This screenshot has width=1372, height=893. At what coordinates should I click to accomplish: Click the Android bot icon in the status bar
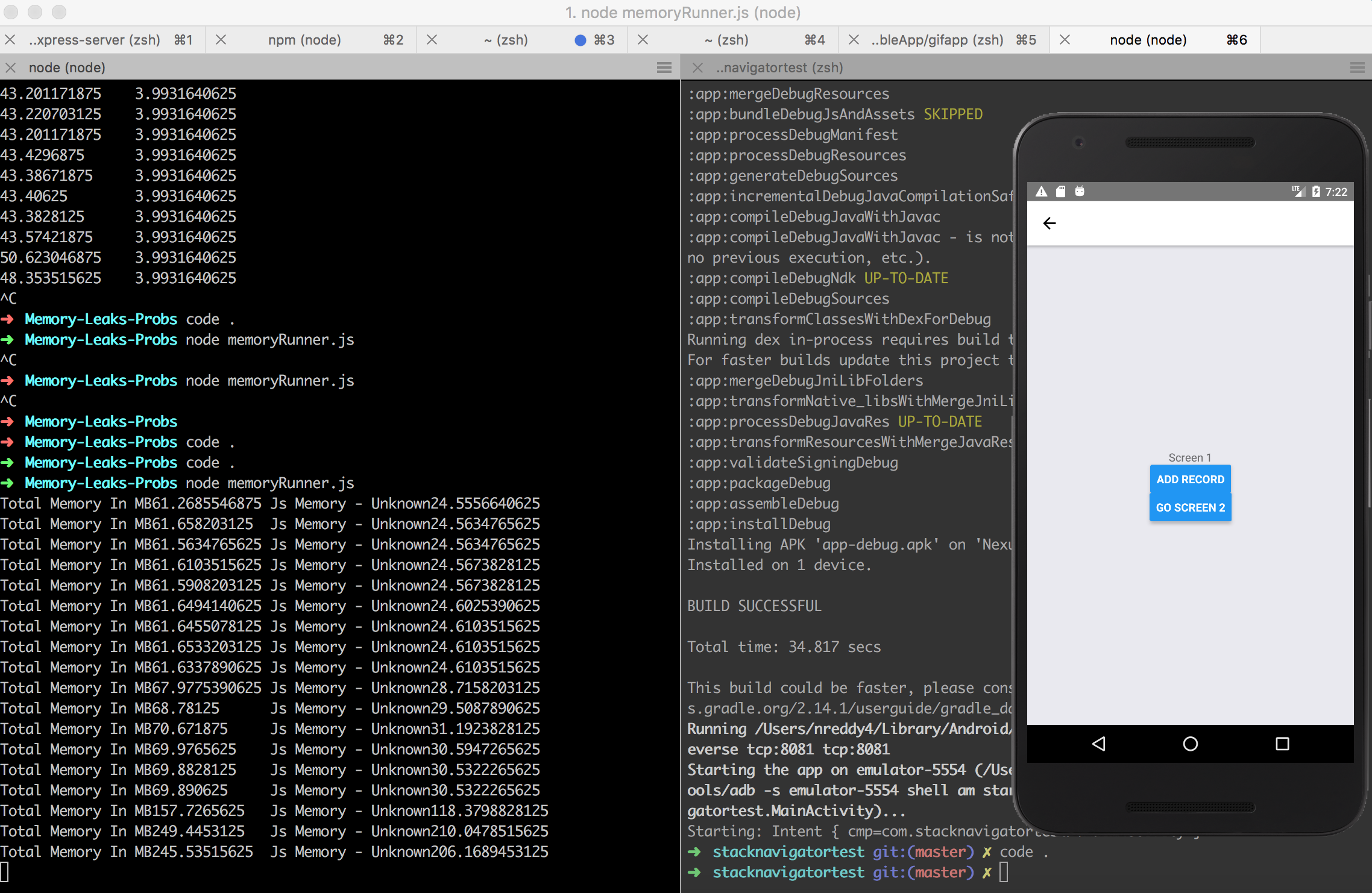coord(1079,191)
